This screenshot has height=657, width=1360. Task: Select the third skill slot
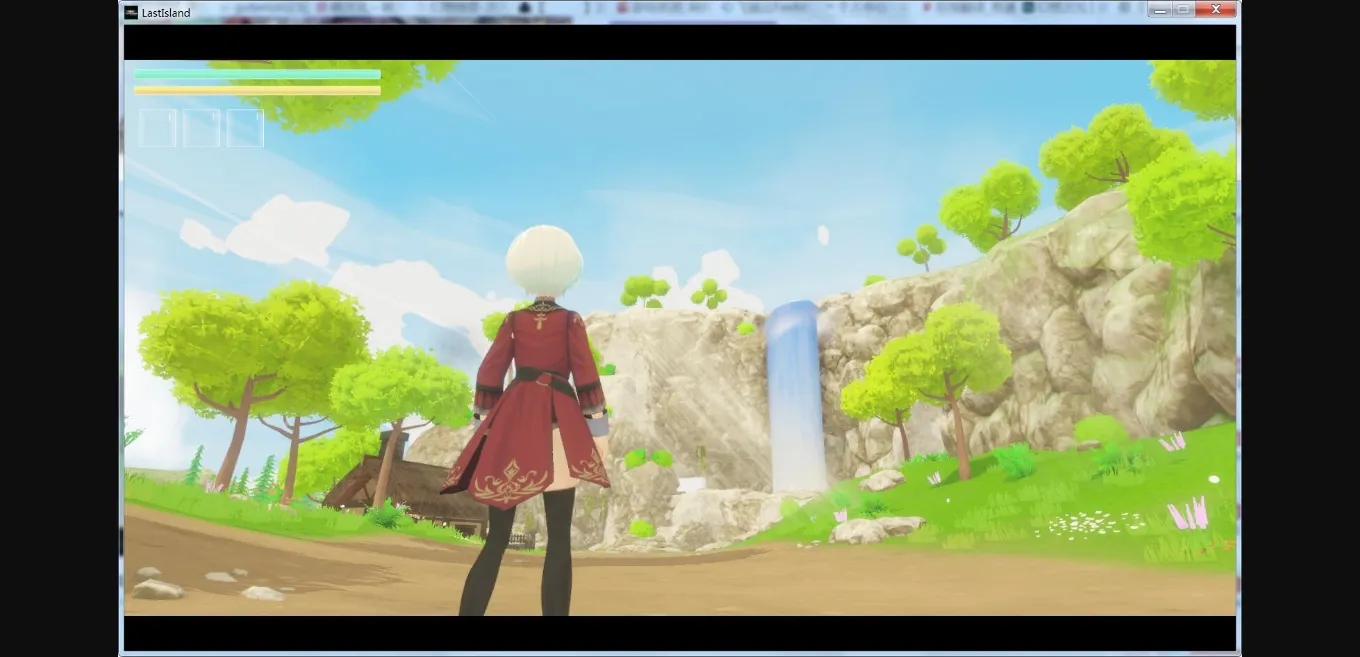click(x=245, y=127)
